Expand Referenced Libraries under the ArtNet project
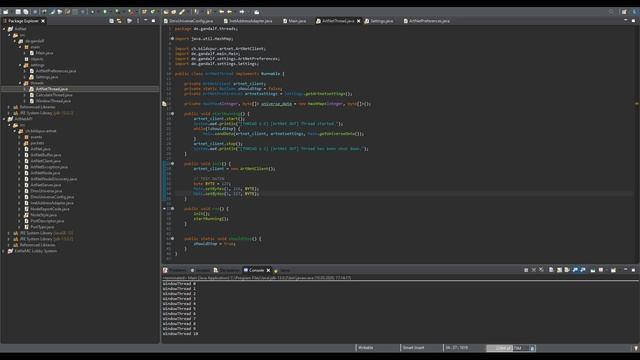Viewport: 640px width, 360px height. point(9,107)
